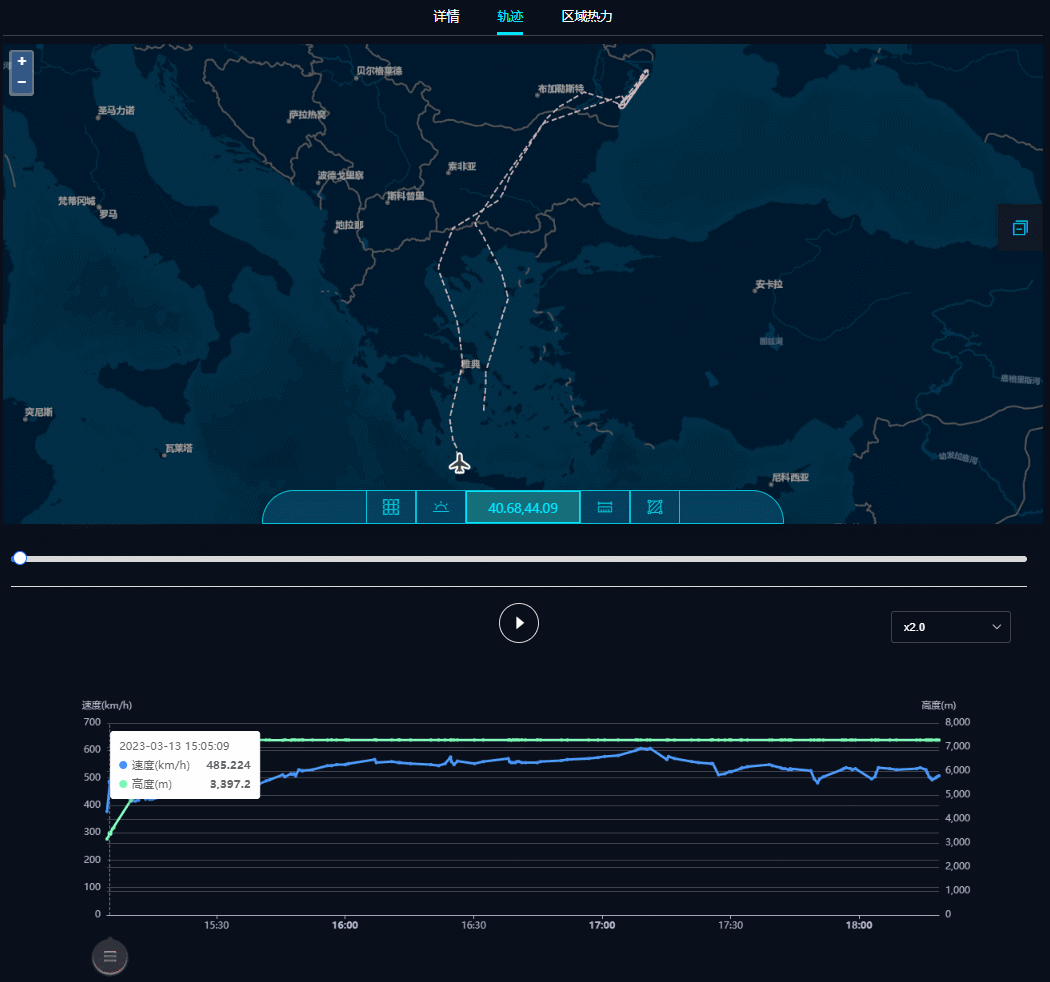Play the flight track animation
The height and width of the screenshot is (982, 1050).
coord(519,623)
